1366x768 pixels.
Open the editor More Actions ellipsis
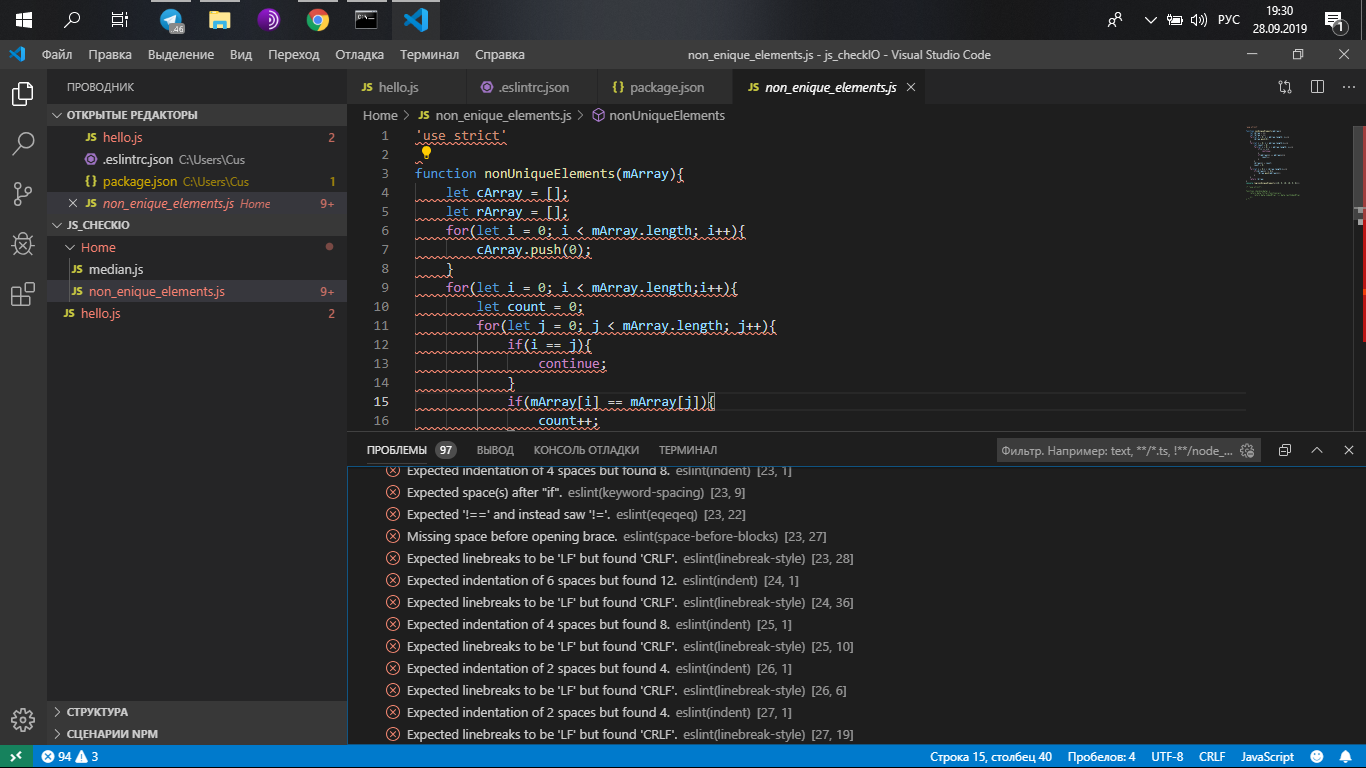pos(1348,87)
